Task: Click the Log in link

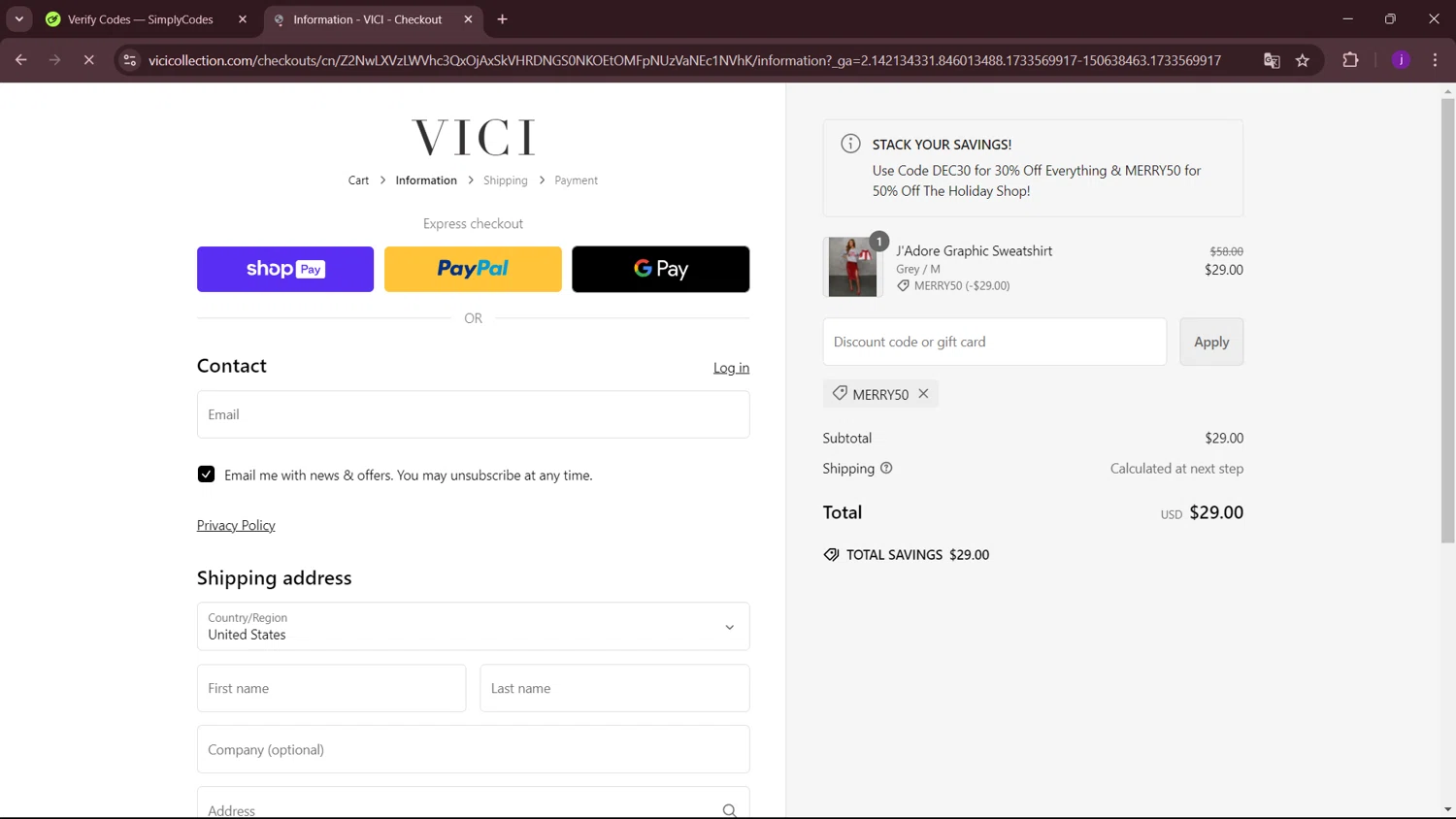Action: pos(731,368)
